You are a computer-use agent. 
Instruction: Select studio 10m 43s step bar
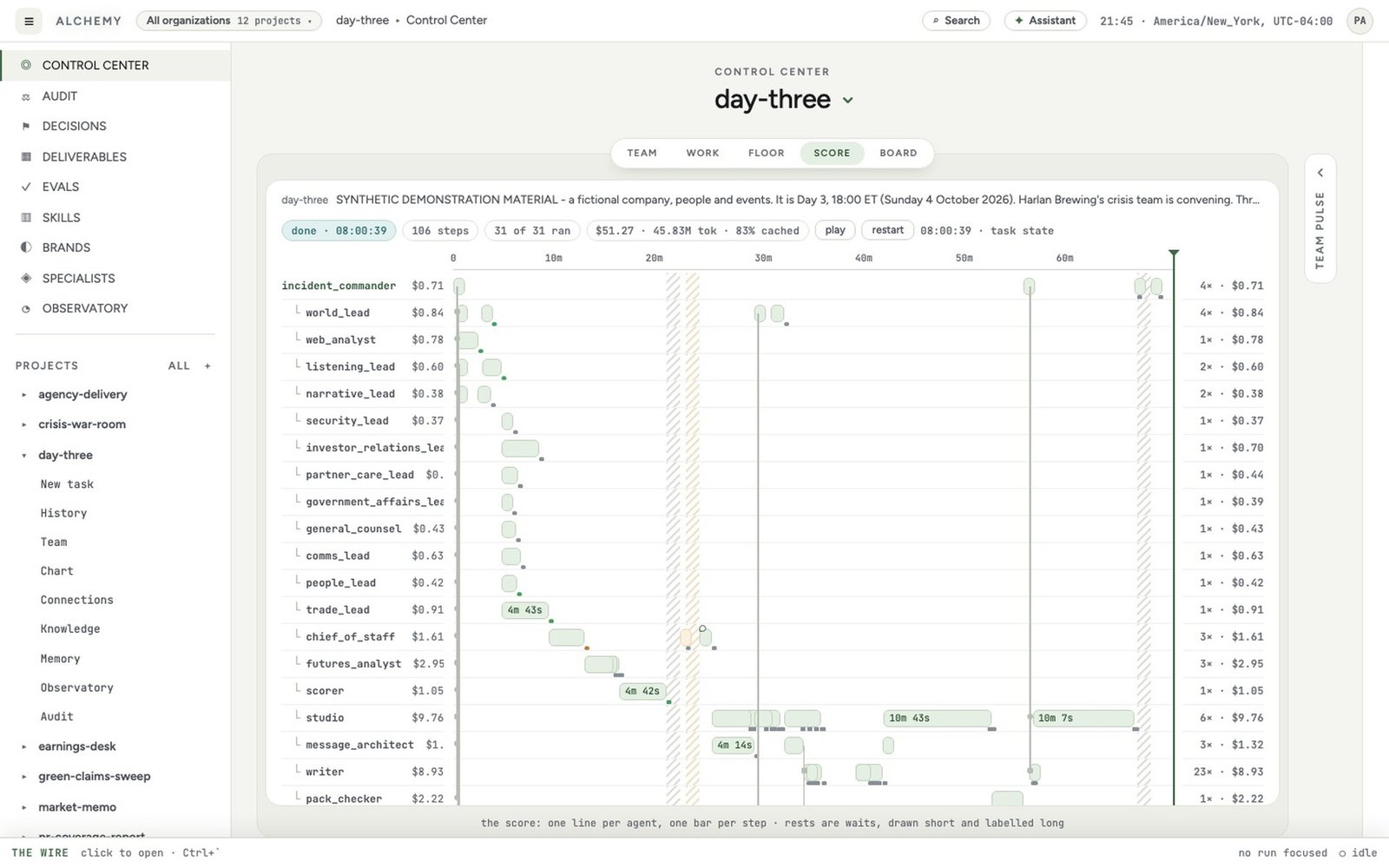point(938,719)
